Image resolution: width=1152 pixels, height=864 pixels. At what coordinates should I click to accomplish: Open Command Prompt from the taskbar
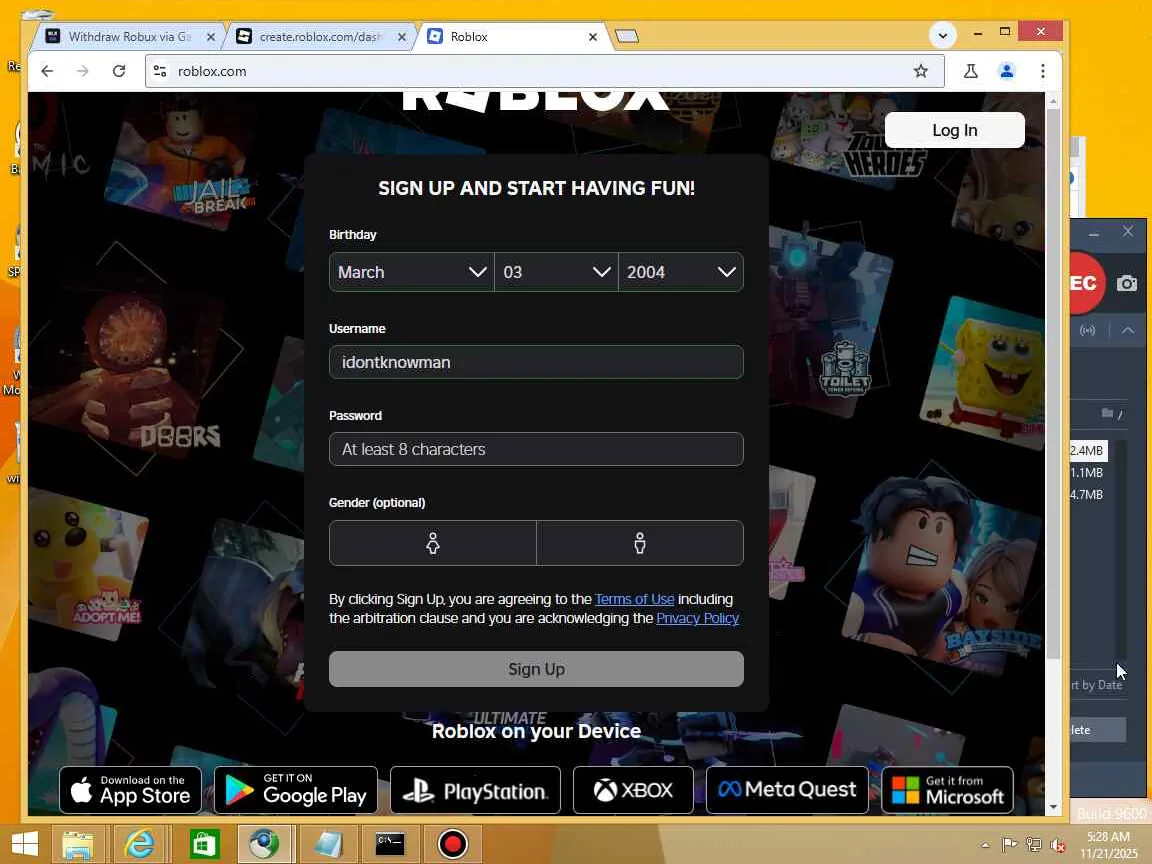coord(389,844)
